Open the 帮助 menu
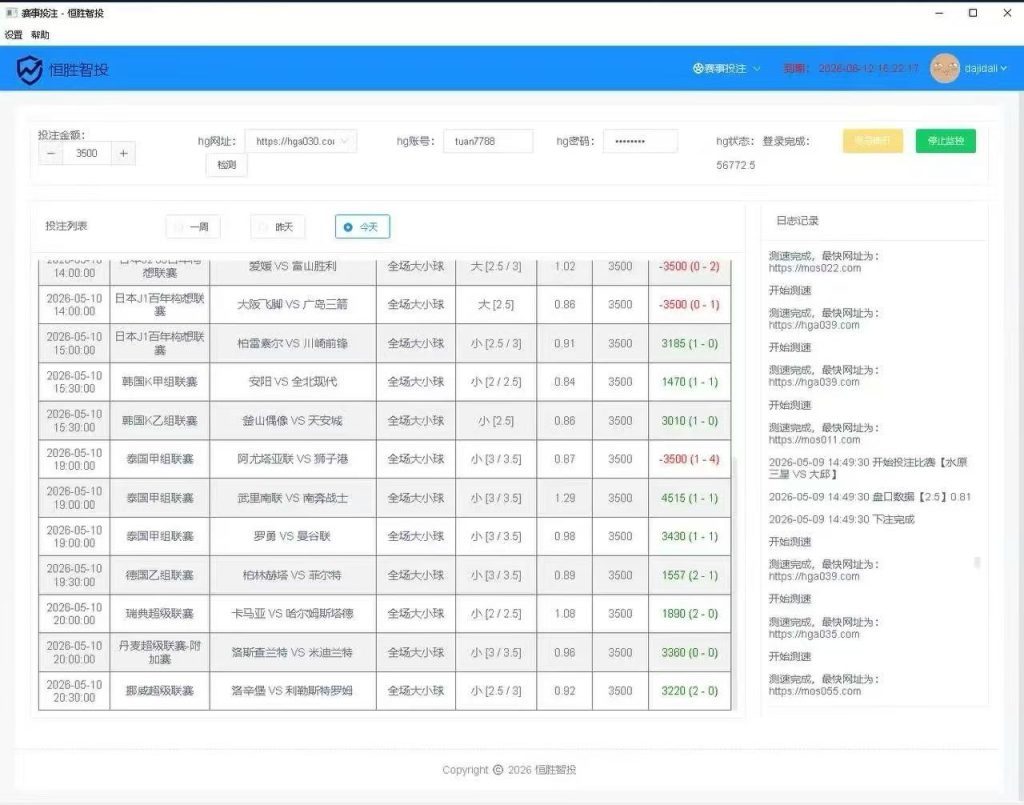 pos(40,35)
